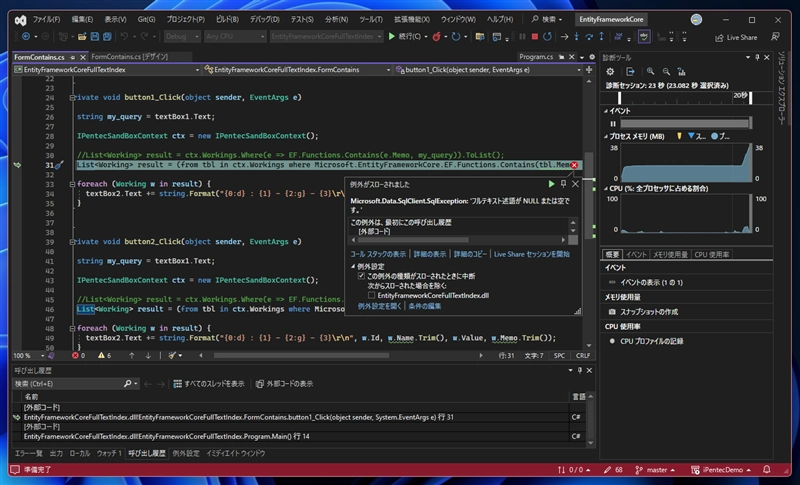Open the EntityFrameworkCoreFullTextIndex project dropdown in editor
This screenshot has height=485, width=800.
click(x=107, y=69)
